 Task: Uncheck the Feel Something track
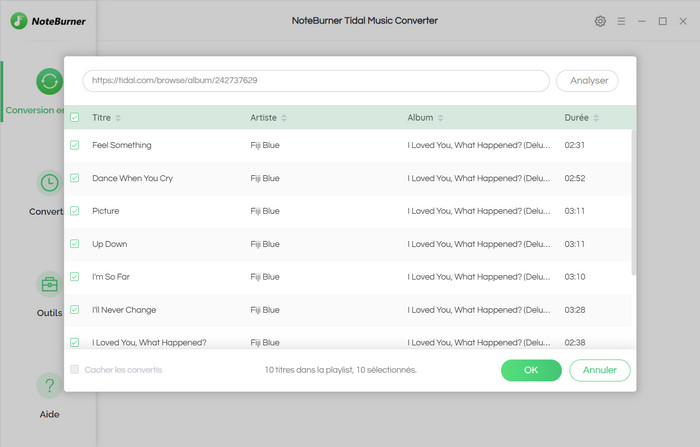75,145
